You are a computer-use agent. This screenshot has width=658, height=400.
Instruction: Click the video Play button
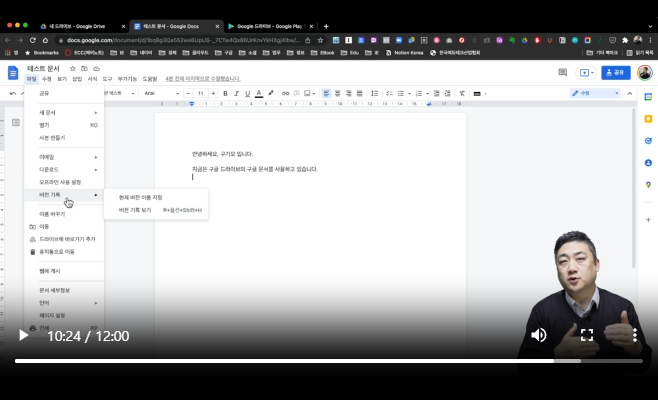tap(23, 335)
